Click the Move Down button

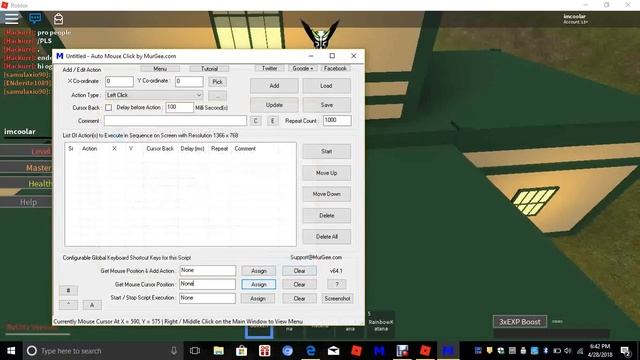pos(327,194)
